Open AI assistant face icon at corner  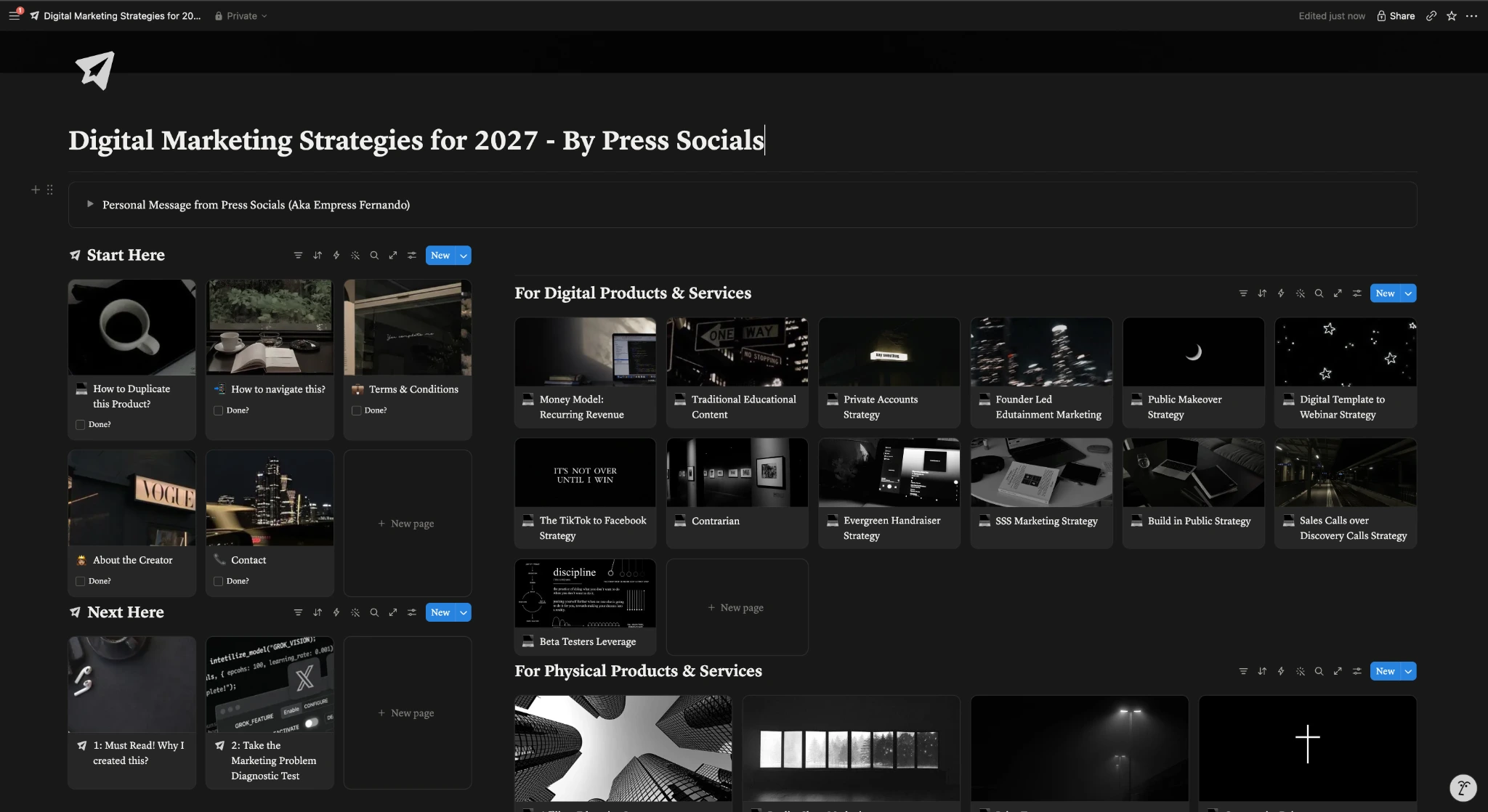click(x=1463, y=787)
